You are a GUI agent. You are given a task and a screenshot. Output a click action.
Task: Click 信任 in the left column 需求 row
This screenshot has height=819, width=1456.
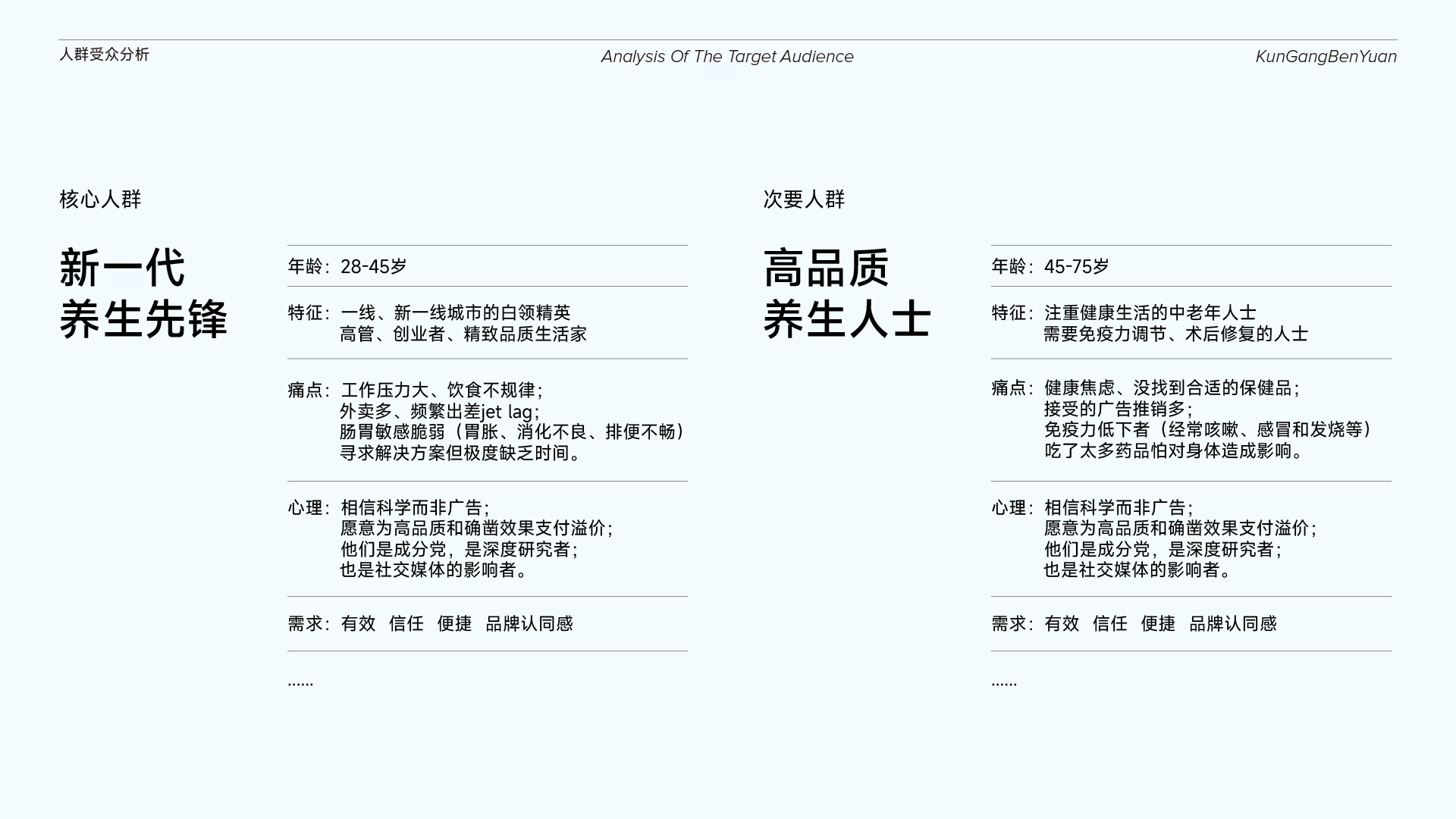click(406, 623)
